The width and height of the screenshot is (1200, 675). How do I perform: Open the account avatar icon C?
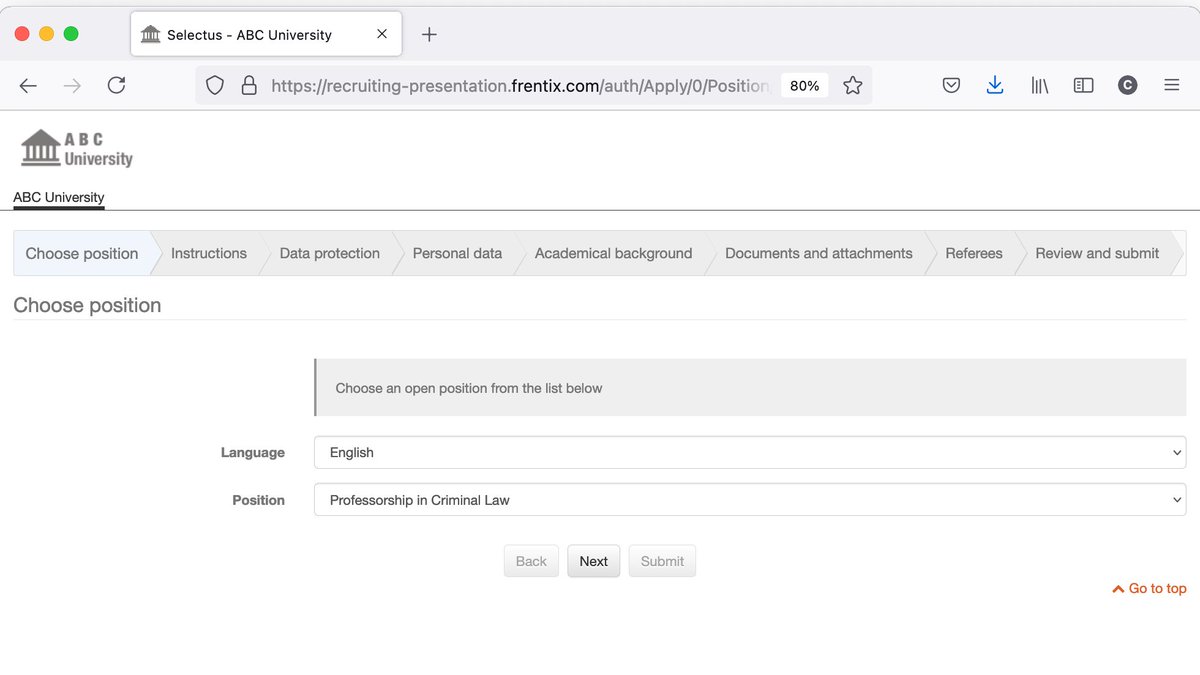point(1127,86)
